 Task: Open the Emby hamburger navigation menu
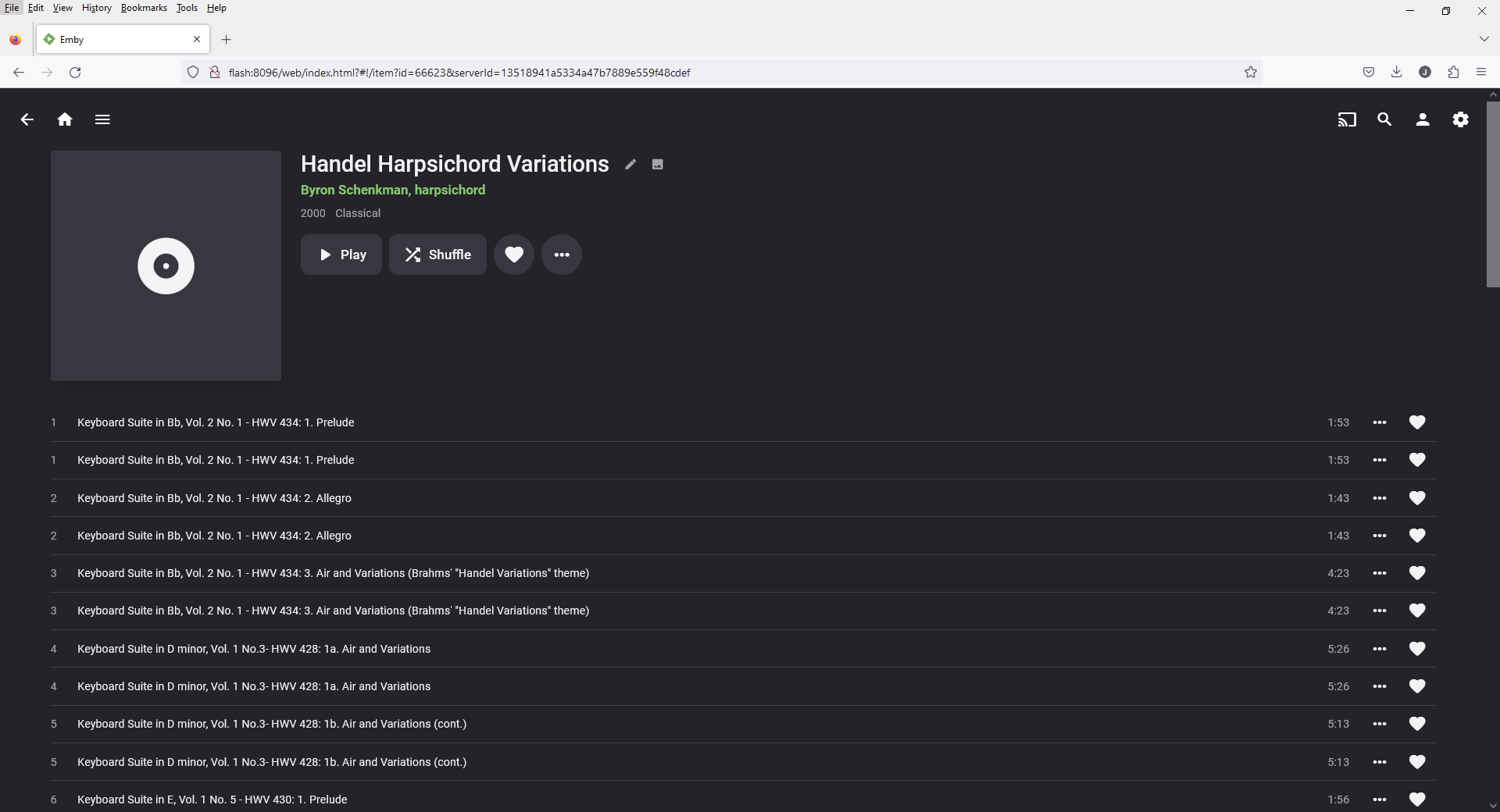click(x=102, y=119)
